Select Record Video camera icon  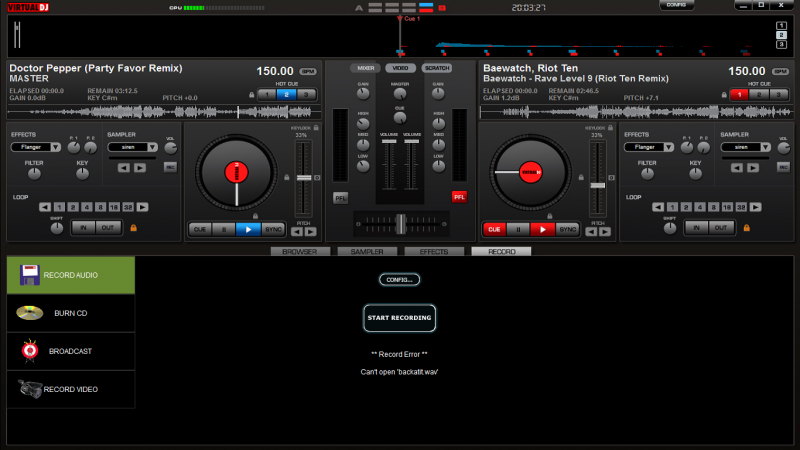[x=30, y=389]
